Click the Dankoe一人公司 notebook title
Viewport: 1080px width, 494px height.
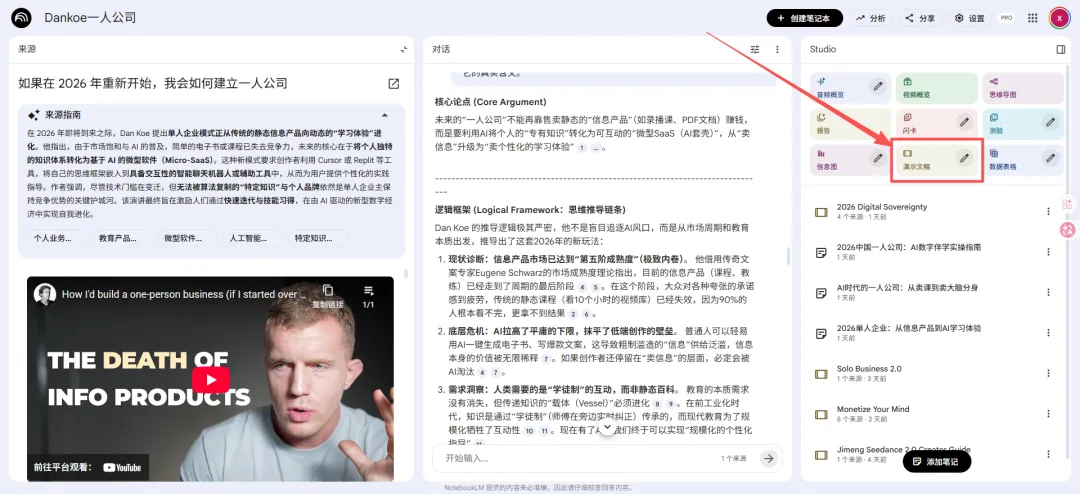90,18
